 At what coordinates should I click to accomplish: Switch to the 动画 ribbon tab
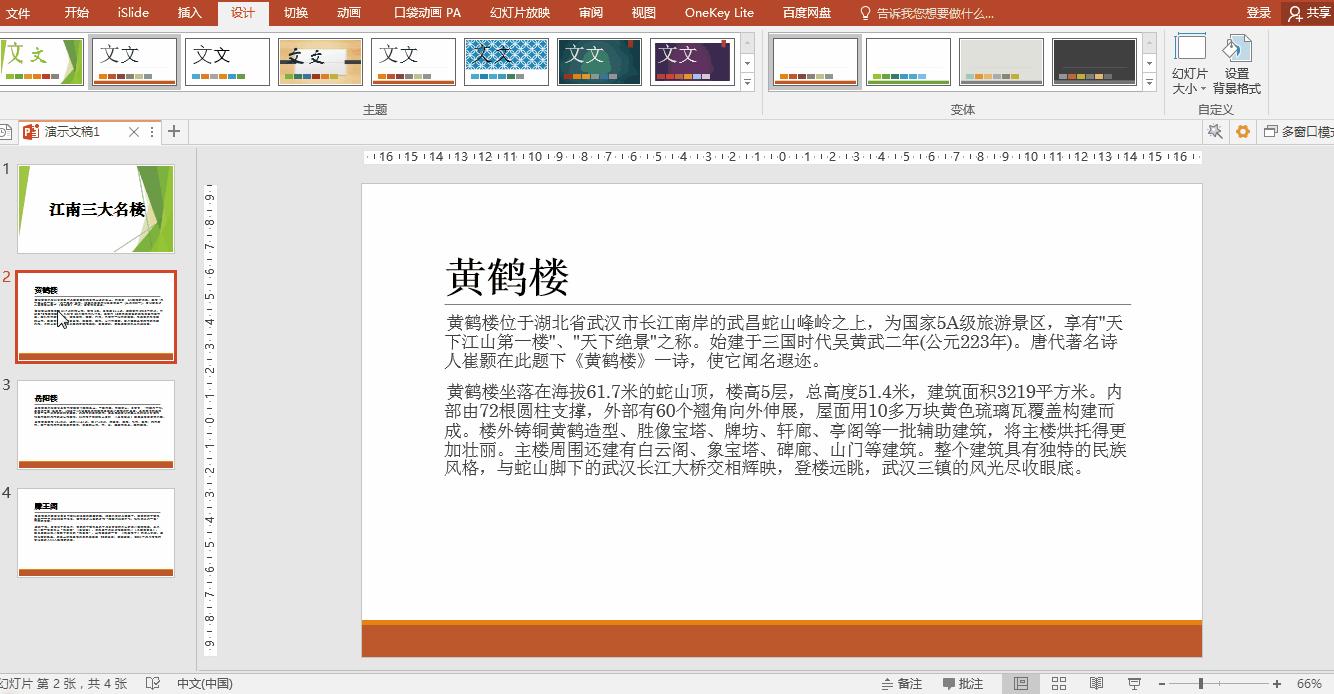[x=347, y=13]
